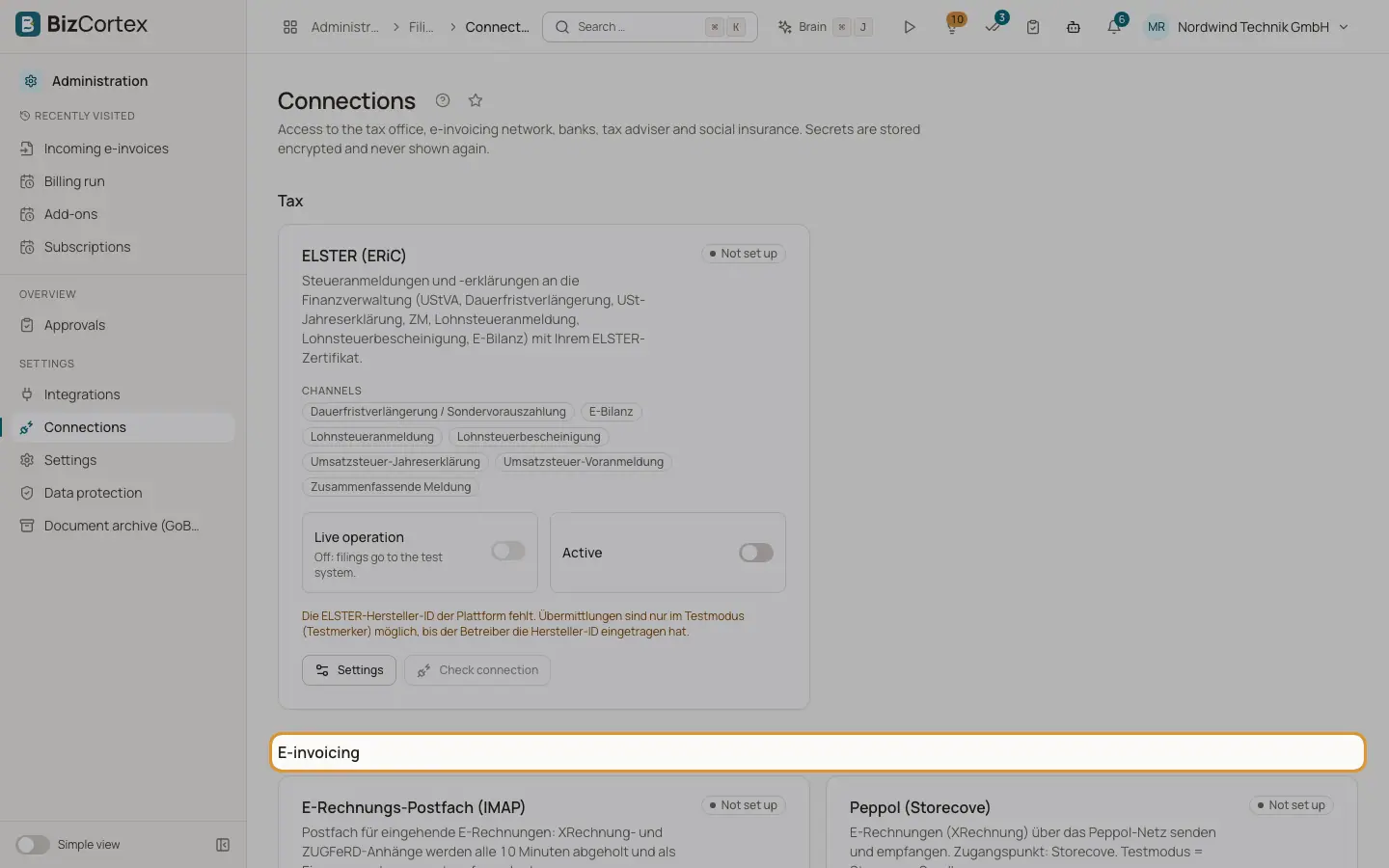Click the Umsatzsteuer-Voranmeldung channel chip
The height and width of the screenshot is (868, 1389).
[x=584, y=462]
